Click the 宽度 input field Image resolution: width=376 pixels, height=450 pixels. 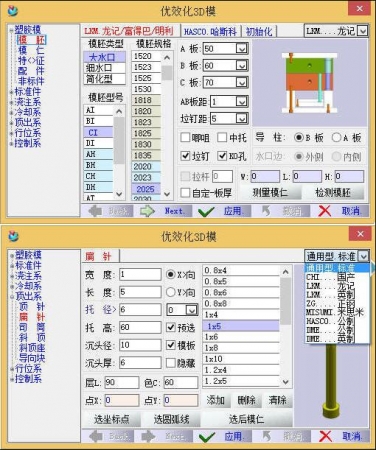click(140, 275)
